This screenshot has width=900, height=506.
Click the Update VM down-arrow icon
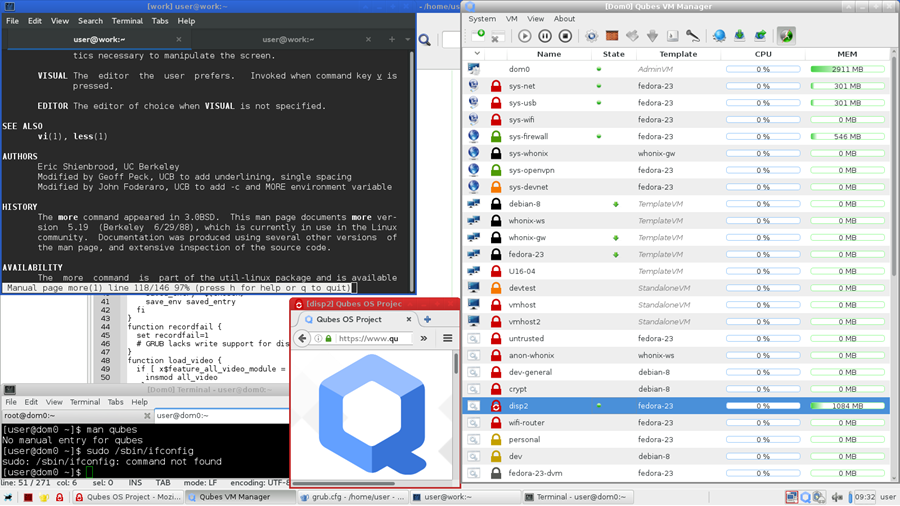tap(652, 36)
